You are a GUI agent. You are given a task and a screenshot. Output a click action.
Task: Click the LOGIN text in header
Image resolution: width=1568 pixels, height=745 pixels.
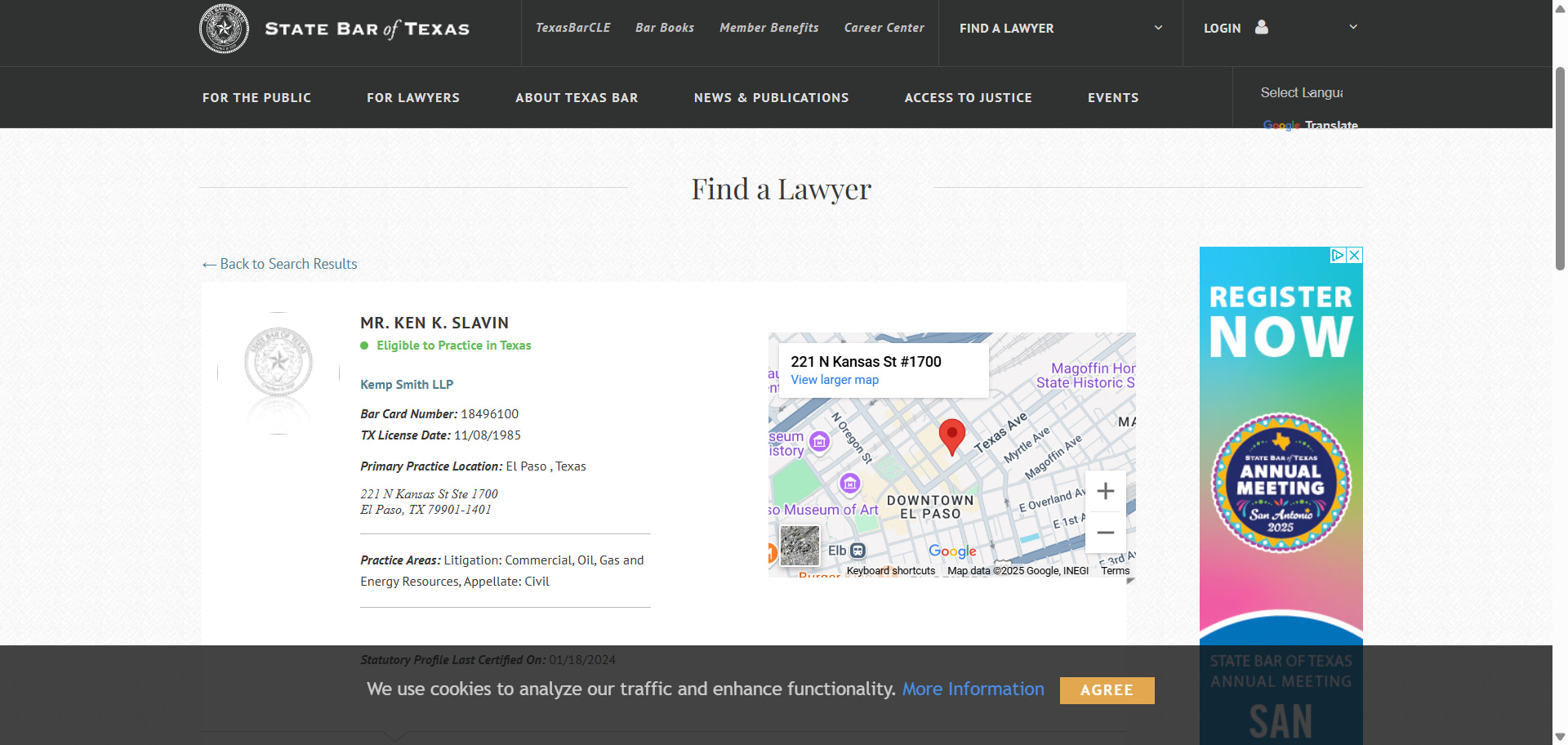point(1222,29)
